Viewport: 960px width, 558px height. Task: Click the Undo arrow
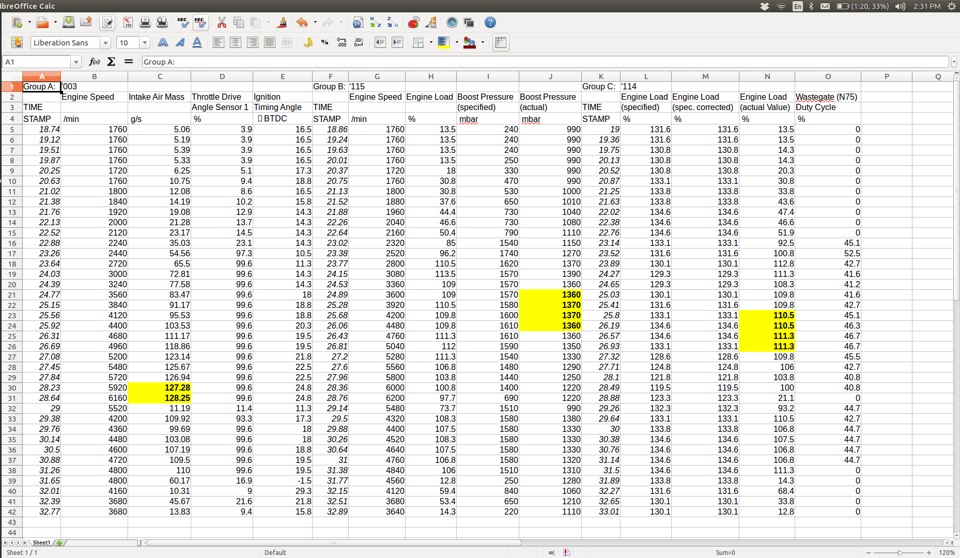pos(302,23)
